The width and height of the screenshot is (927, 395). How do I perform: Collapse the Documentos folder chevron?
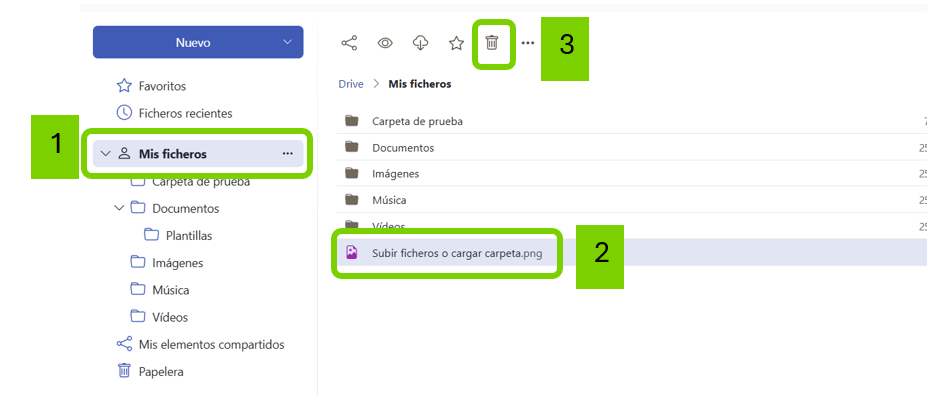(119, 208)
